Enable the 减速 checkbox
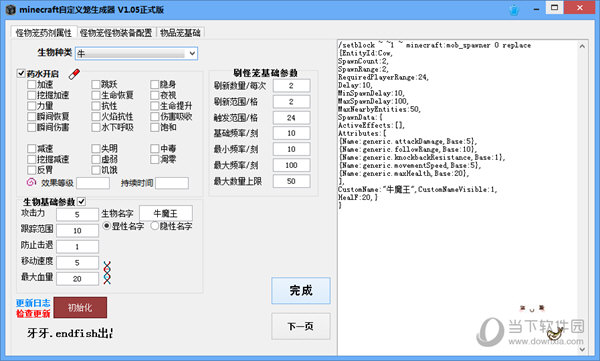The image size is (600, 361). (x=31, y=148)
